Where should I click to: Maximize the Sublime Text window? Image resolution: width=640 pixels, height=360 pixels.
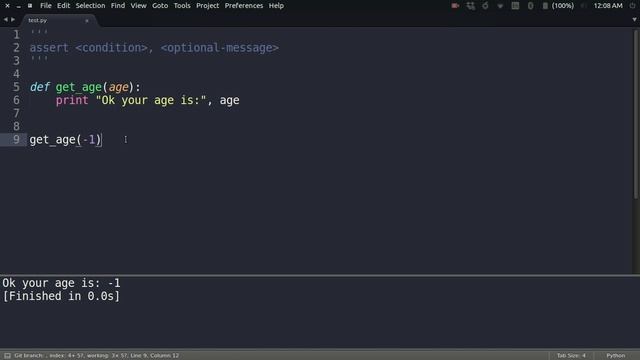(30, 6)
